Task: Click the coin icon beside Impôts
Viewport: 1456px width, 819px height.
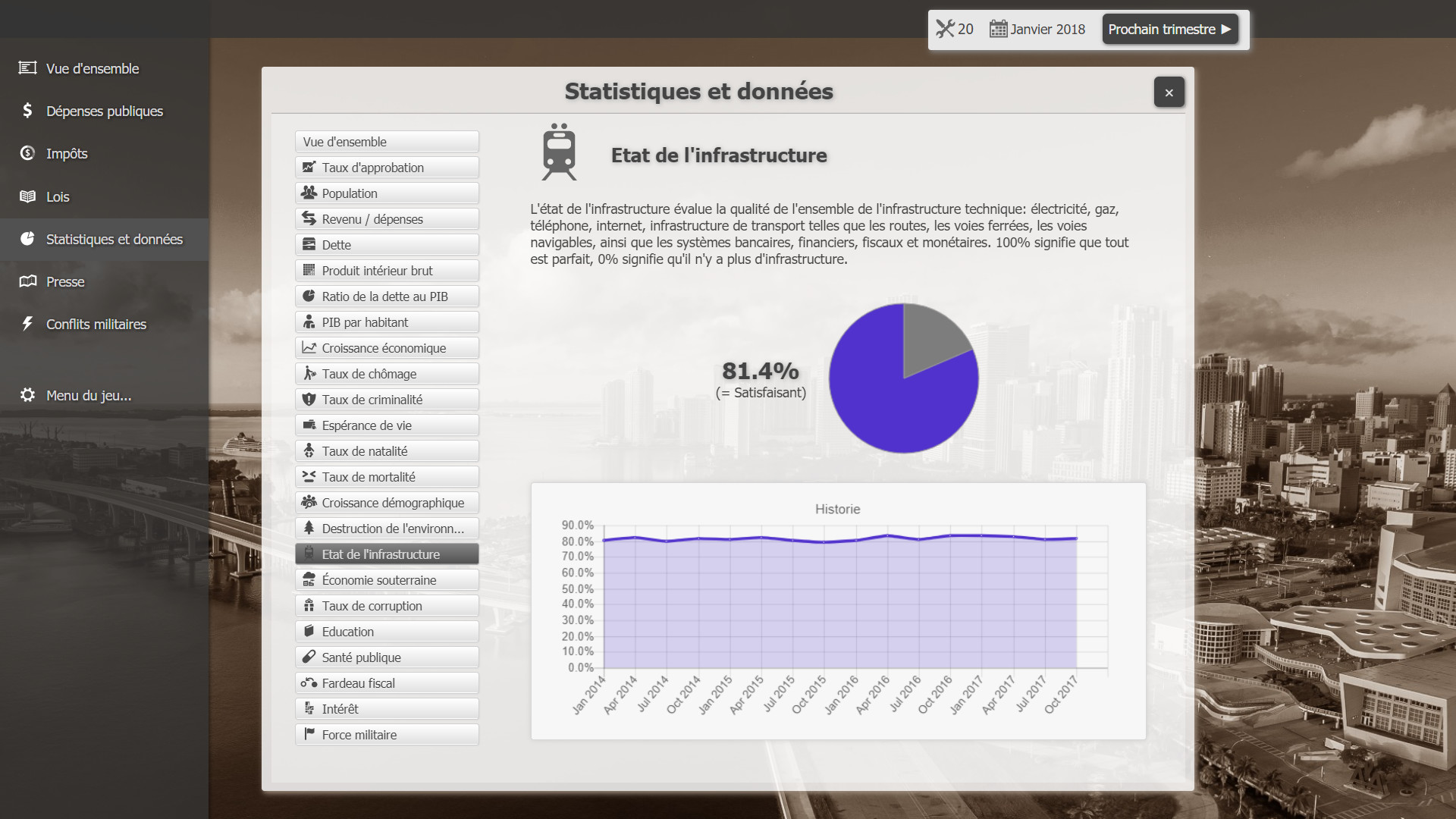Action: [x=26, y=153]
